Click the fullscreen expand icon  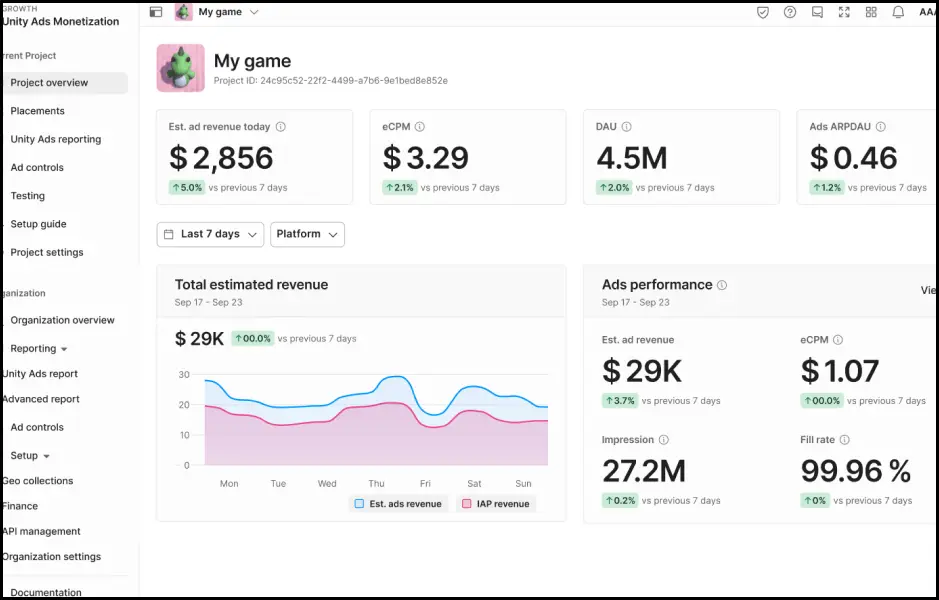(x=844, y=12)
